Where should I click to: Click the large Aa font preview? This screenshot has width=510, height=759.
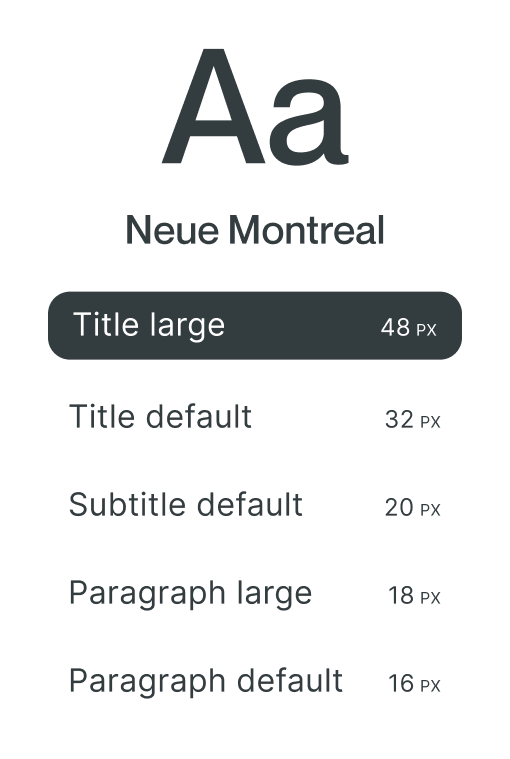[255, 106]
